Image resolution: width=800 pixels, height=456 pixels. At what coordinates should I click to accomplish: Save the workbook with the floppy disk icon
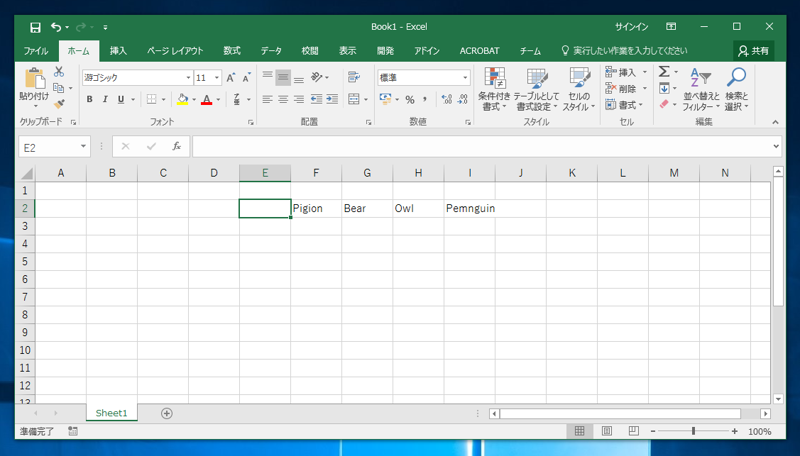(x=35, y=27)
